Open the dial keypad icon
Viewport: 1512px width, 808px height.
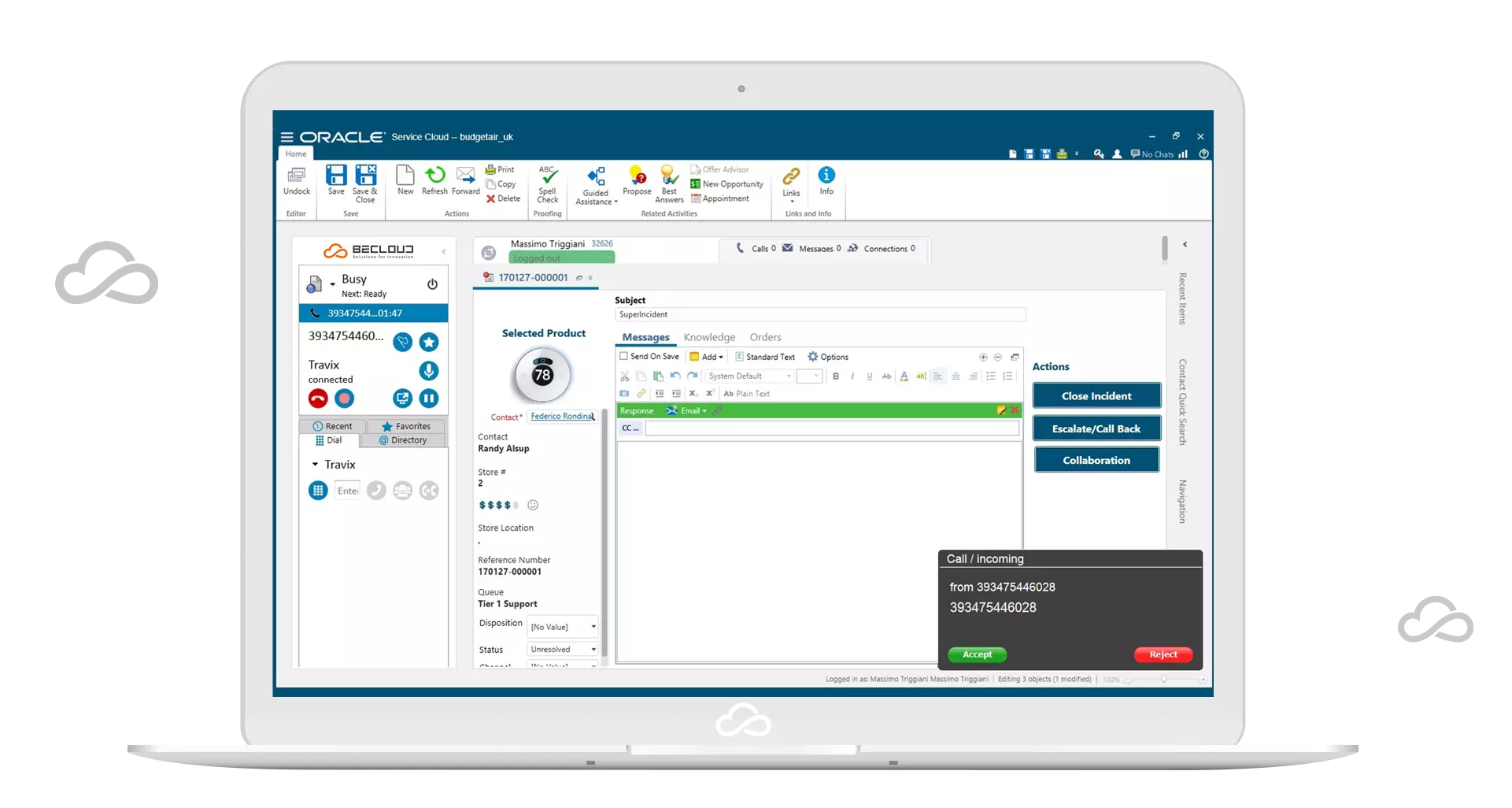[x=318, y=491]
